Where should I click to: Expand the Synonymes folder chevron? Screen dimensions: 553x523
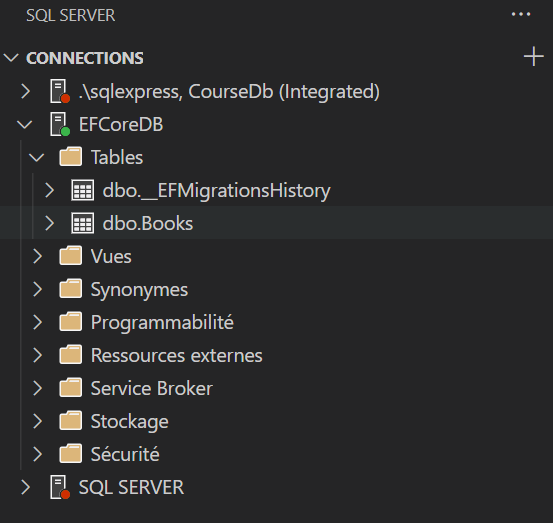37,289
